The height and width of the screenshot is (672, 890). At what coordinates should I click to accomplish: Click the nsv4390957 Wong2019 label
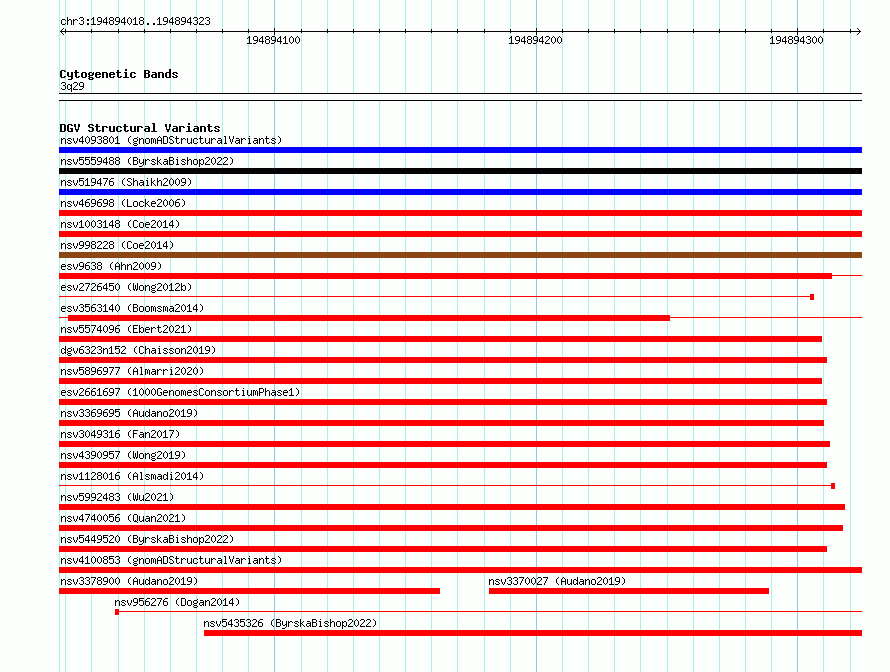[123, 455]
